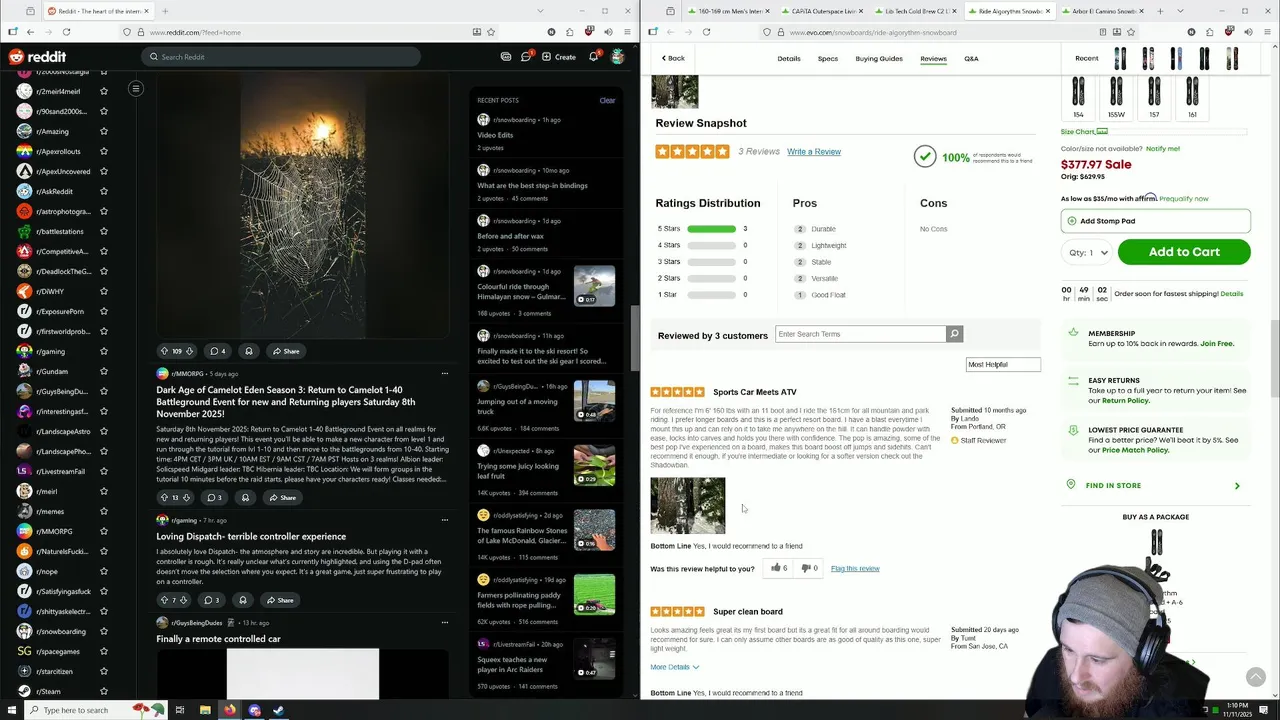Click Add to Cart button

(x=1184, y=252)
